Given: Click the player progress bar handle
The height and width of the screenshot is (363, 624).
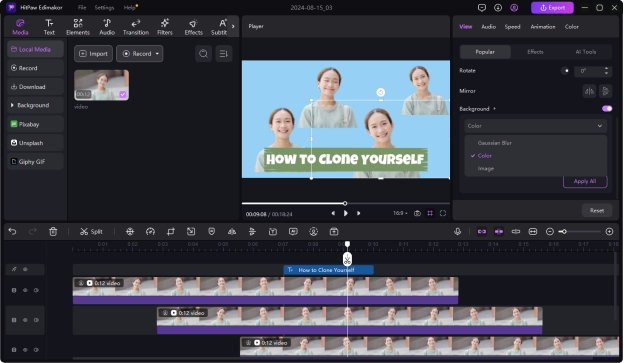Looking at the screenshot, I should click(x=345, y=203).
